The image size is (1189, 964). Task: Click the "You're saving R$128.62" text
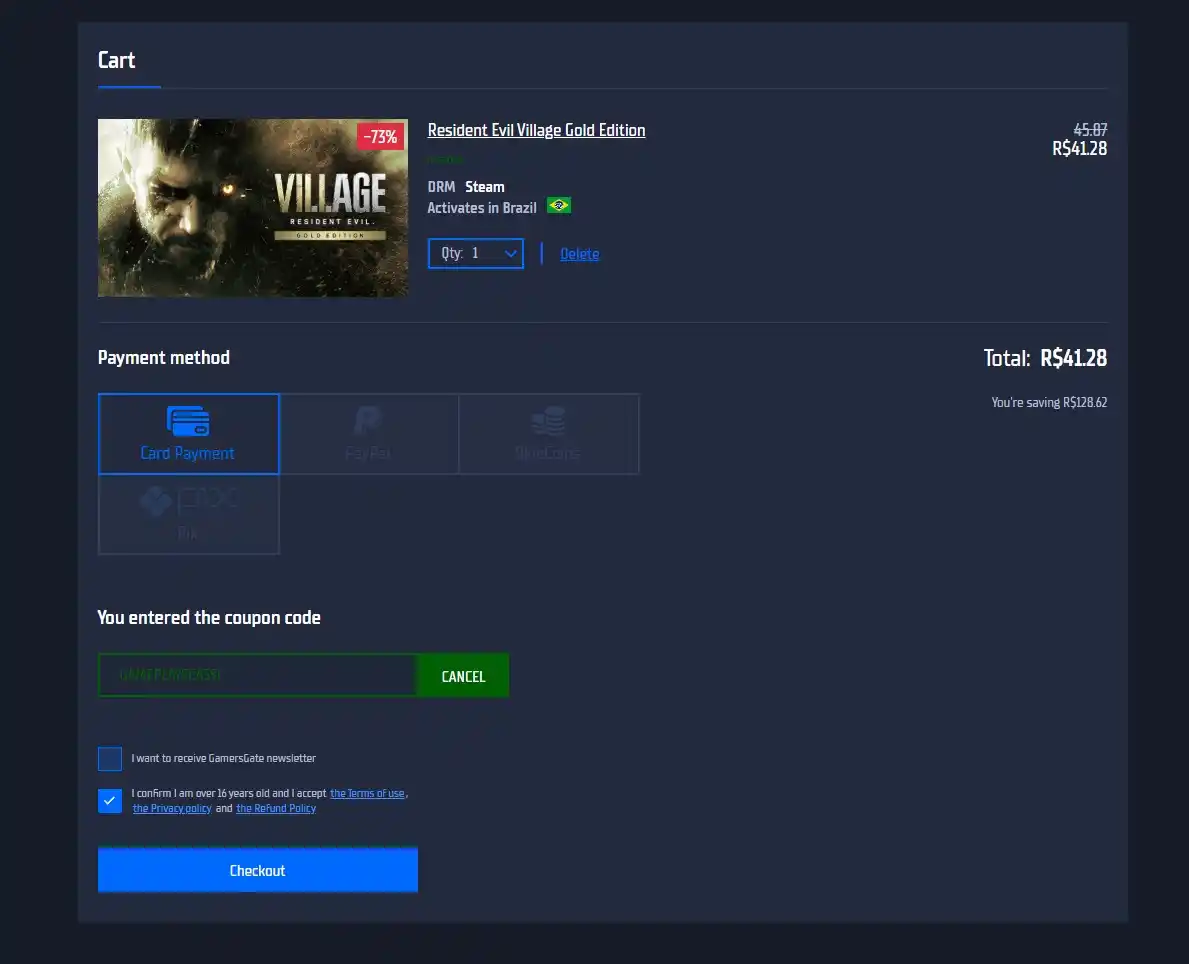point(1049,403)
